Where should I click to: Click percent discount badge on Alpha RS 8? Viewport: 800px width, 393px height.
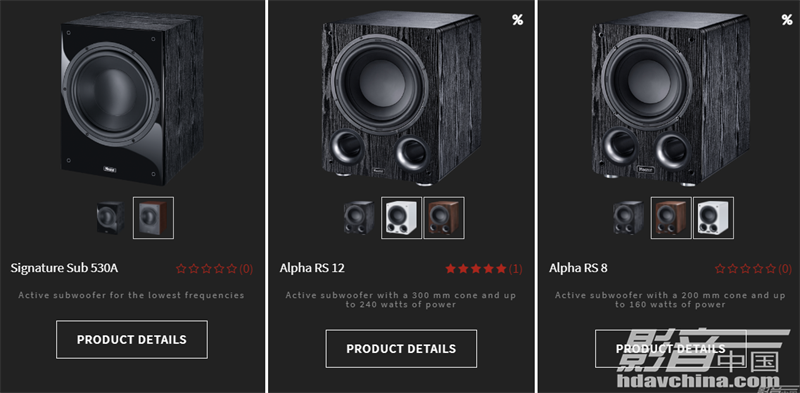(x=787, y=20)
